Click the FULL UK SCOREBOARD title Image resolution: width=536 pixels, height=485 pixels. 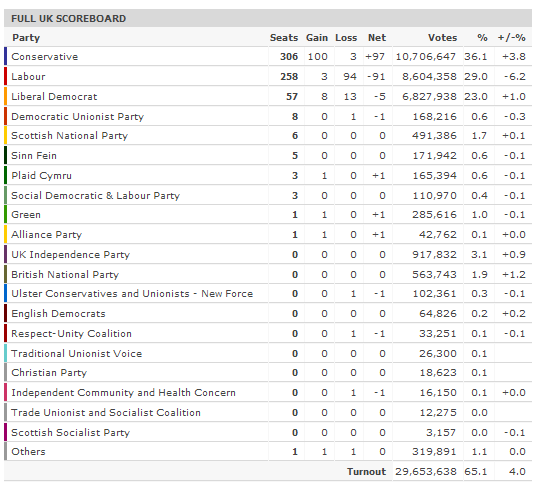click(x=68, y=18)
